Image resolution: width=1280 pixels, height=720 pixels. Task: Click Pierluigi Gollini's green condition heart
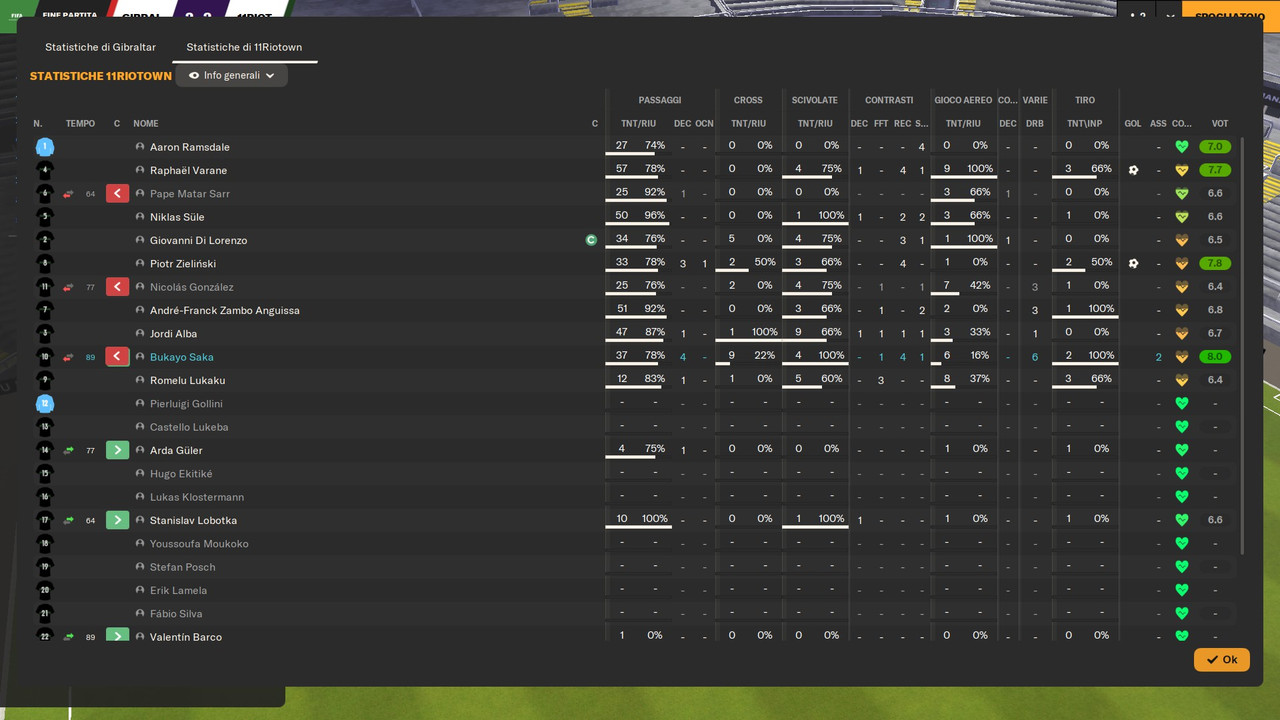[1182, 404]
